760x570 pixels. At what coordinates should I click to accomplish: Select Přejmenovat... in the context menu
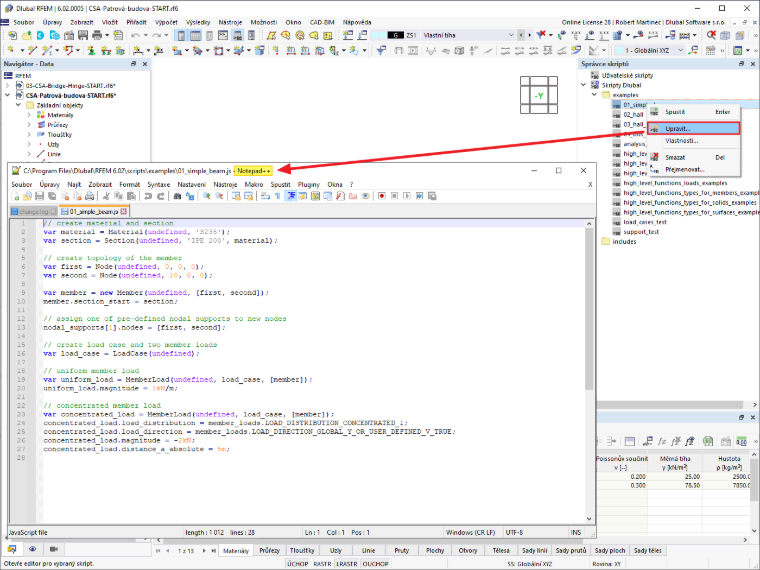coord(694,170)
